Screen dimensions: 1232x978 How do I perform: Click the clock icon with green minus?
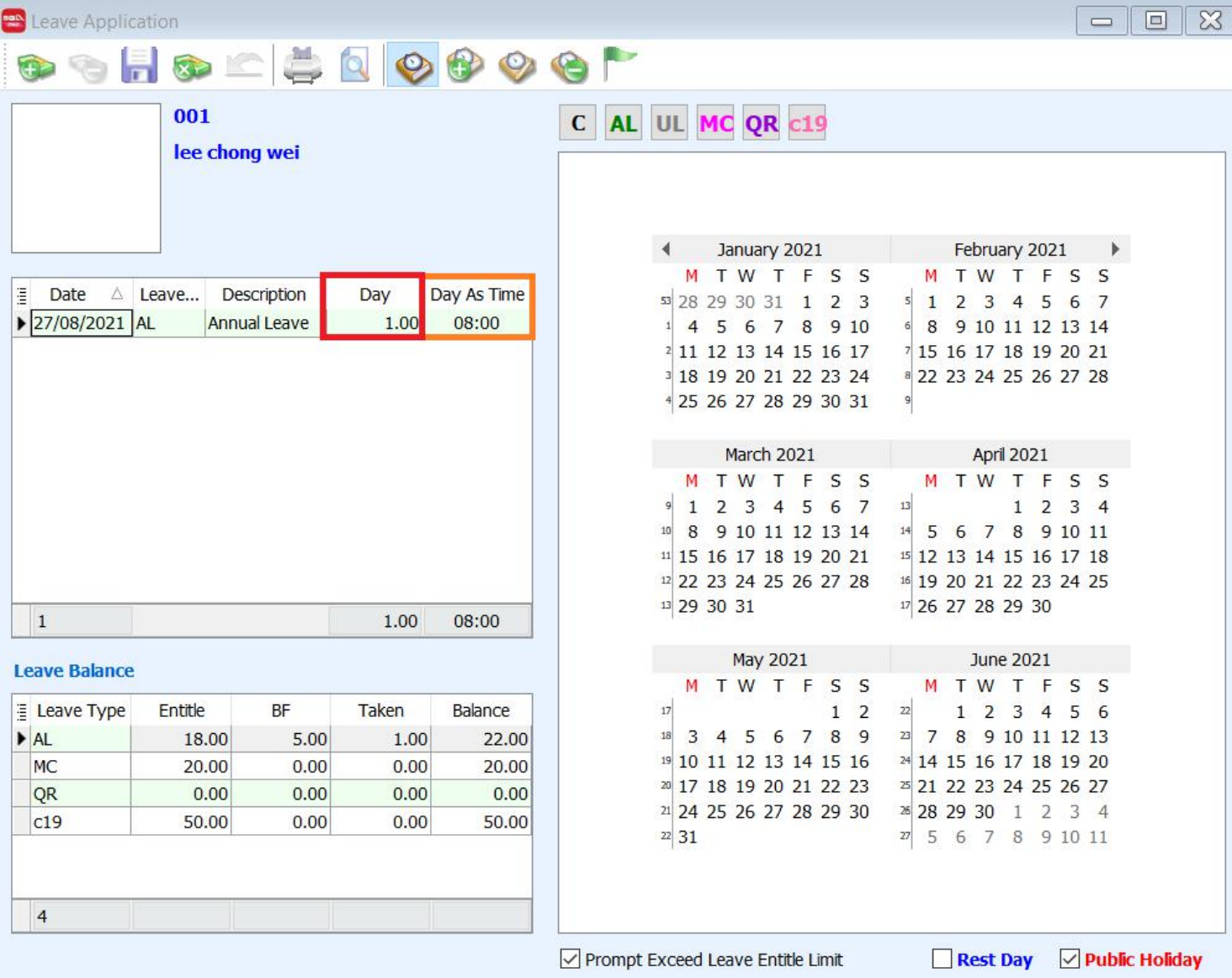(x=569, y=66)
